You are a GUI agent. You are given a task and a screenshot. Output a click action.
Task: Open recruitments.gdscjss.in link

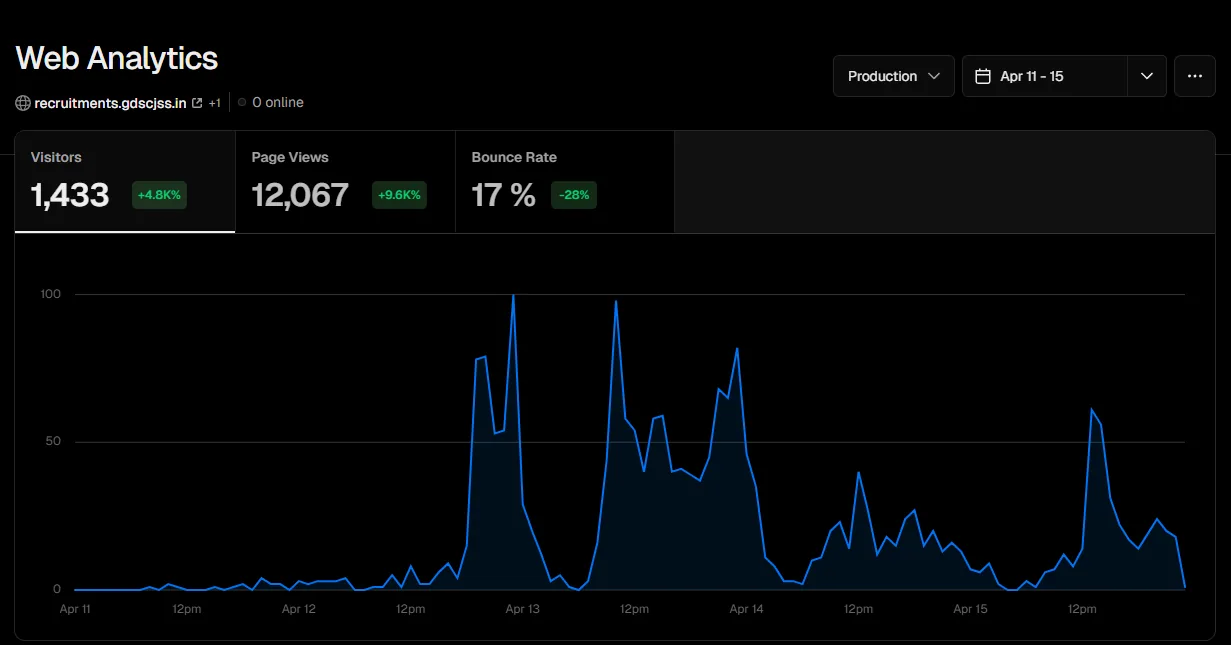[110, 103]
